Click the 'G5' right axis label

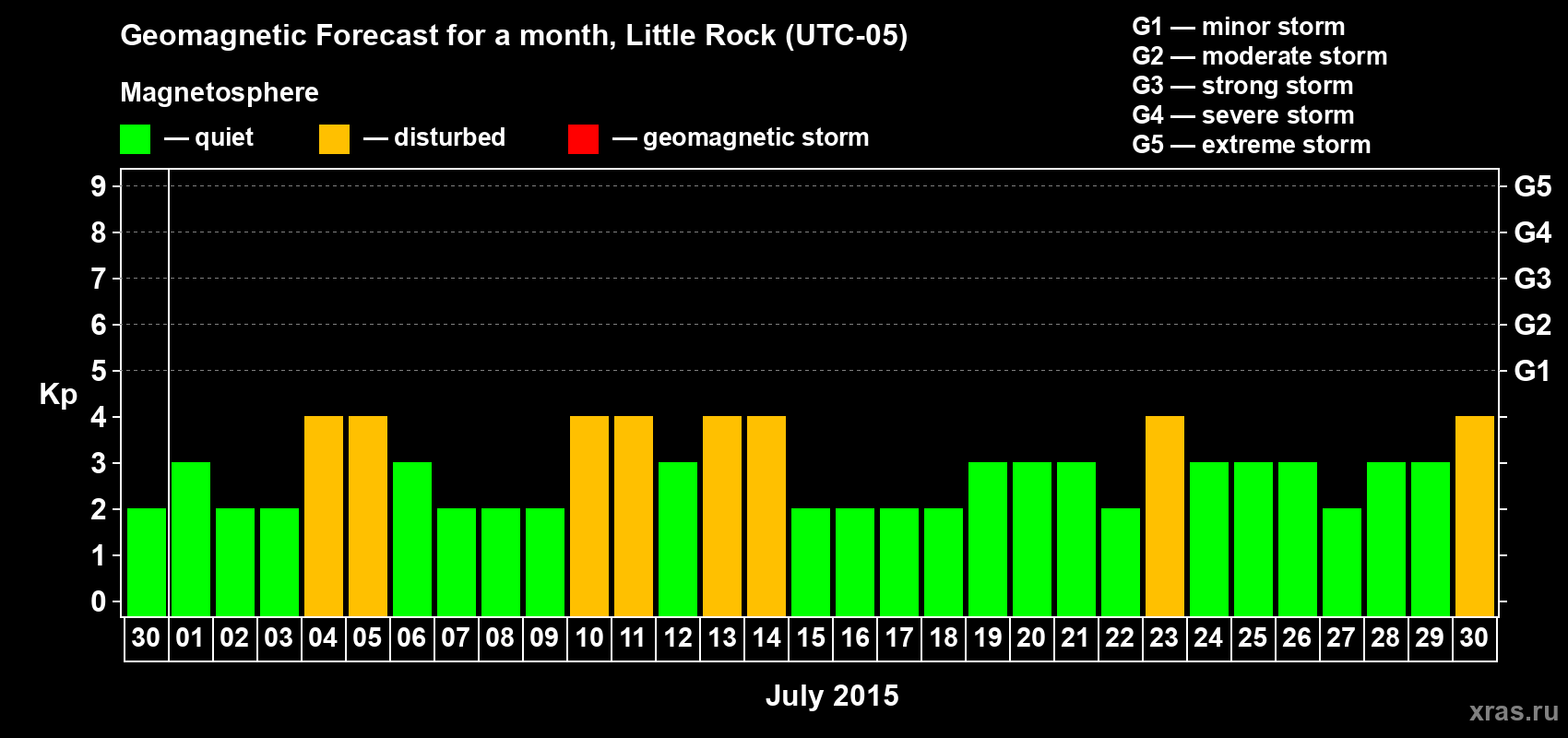tap(1533, 186)
